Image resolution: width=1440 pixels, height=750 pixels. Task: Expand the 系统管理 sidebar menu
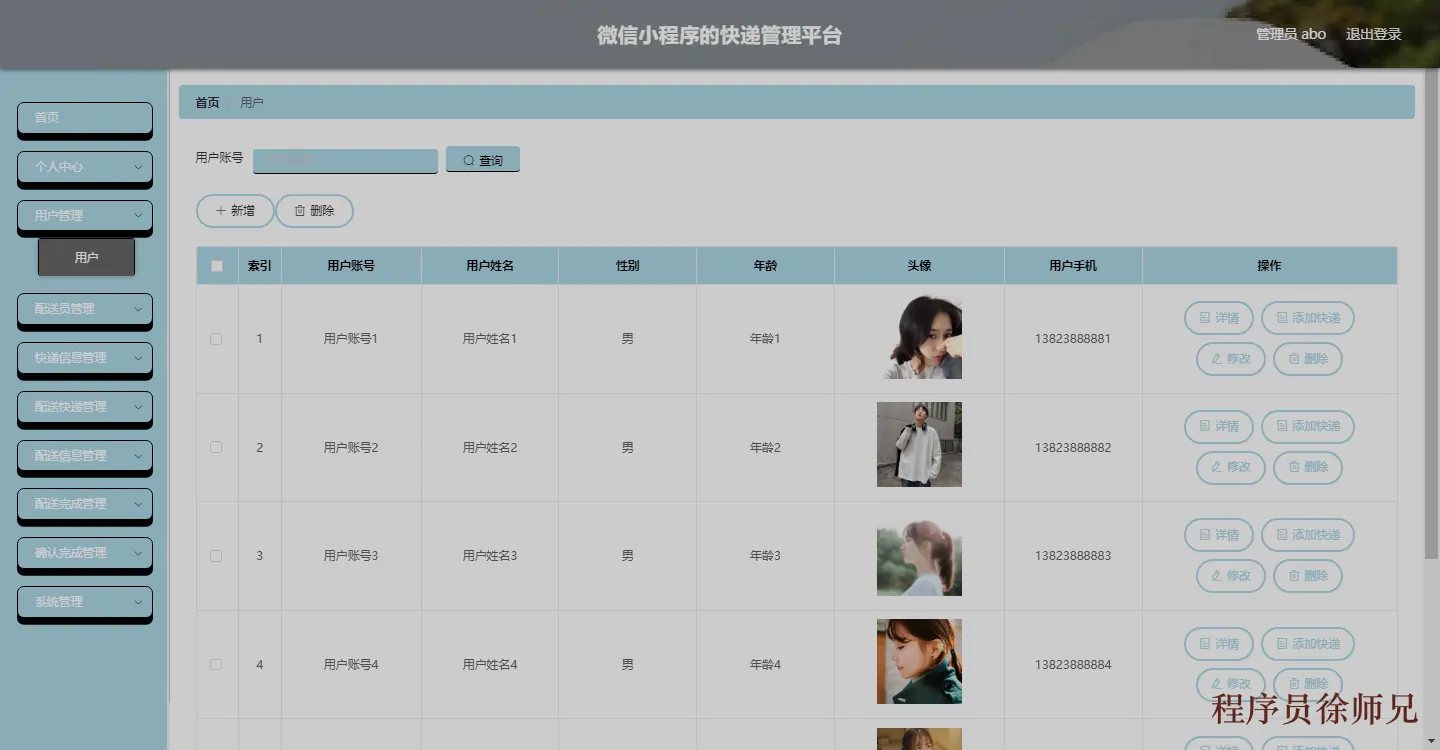(x=85, y=602)
